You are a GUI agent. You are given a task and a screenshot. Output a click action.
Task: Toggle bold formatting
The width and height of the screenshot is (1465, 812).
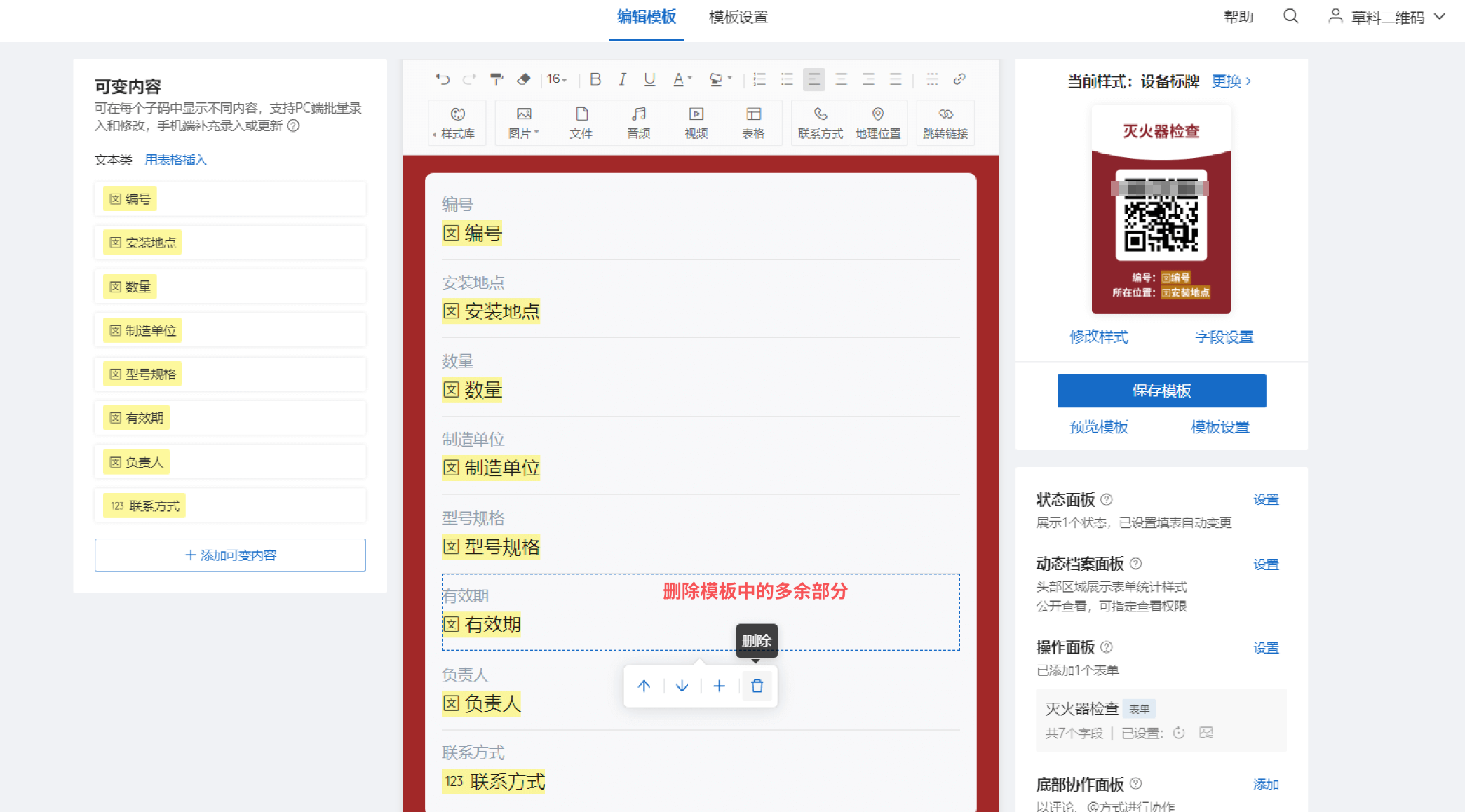click(x=595, y=79)
